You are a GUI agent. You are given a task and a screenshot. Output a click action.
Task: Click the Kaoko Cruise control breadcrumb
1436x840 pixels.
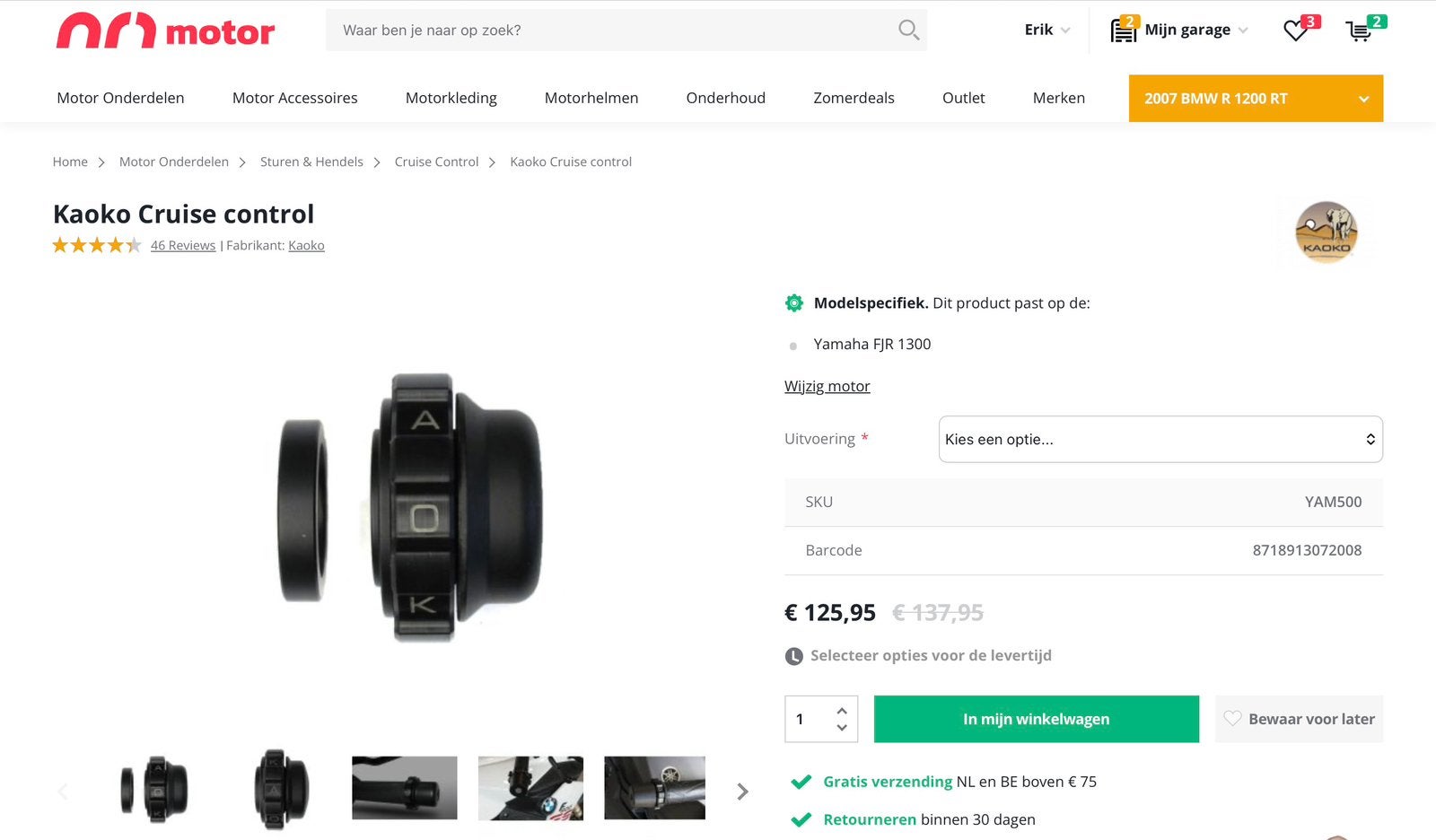point(571,162)
